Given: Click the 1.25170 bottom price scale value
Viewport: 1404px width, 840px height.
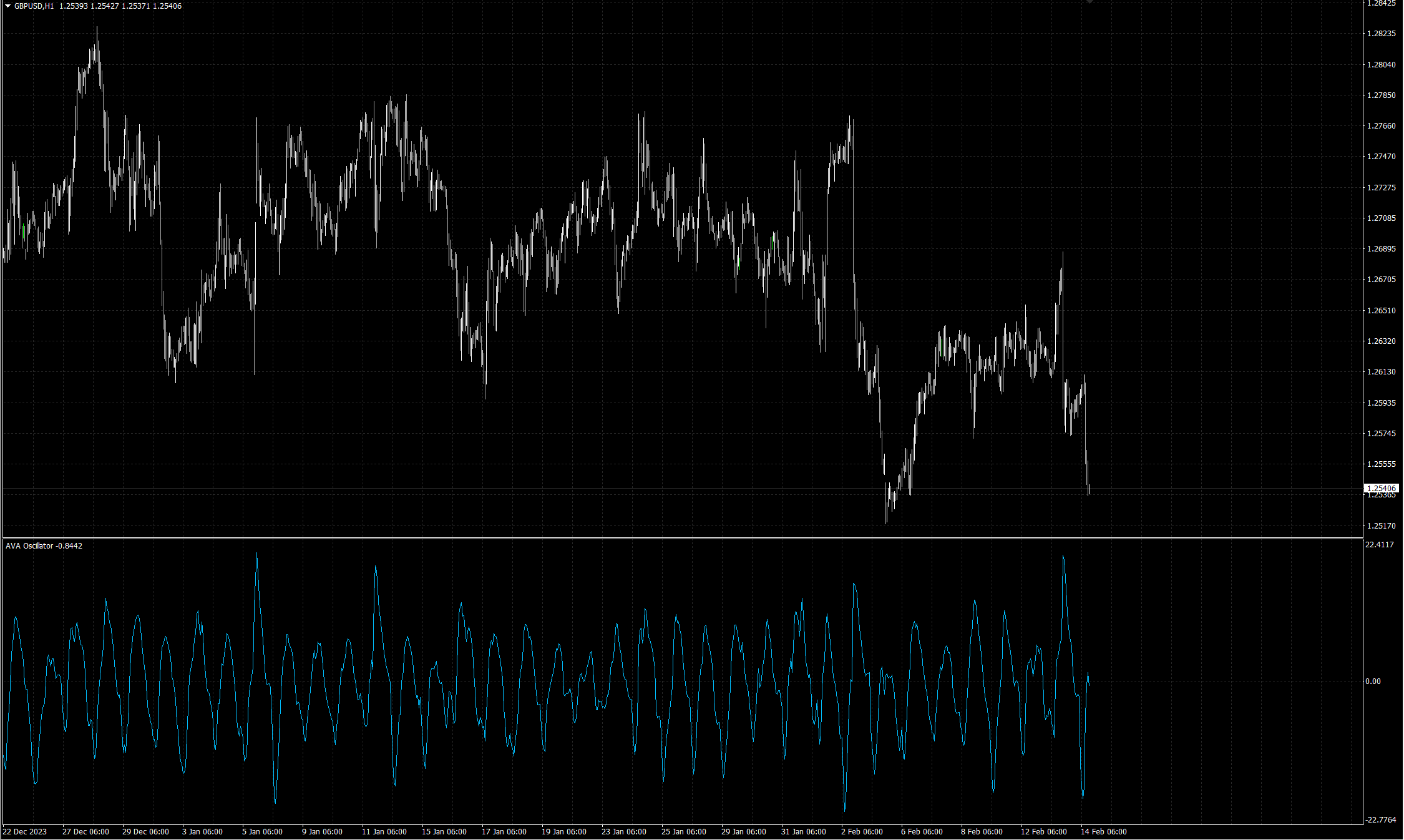Looking at the screenshot, I should (x=1382, y=525).
